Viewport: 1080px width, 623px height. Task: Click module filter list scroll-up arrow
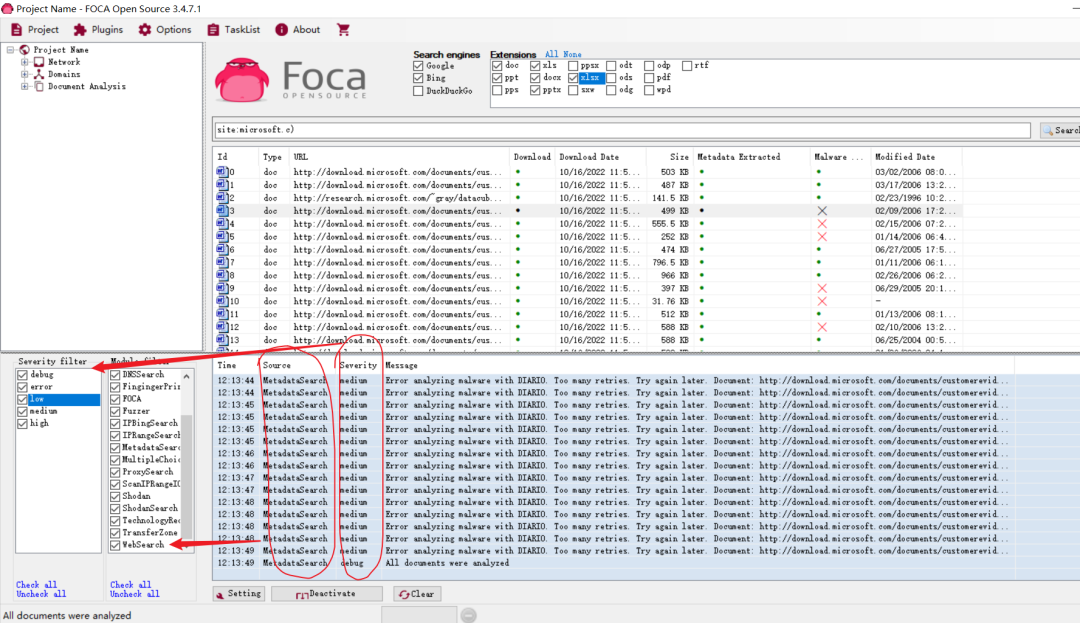click(x=187, y=376)
